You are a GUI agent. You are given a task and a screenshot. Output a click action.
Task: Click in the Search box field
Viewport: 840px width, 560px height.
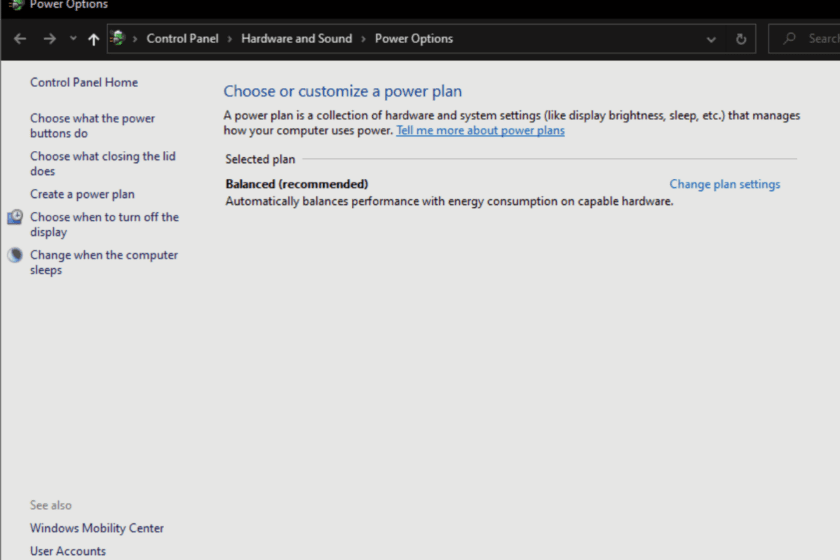[804, 39]
